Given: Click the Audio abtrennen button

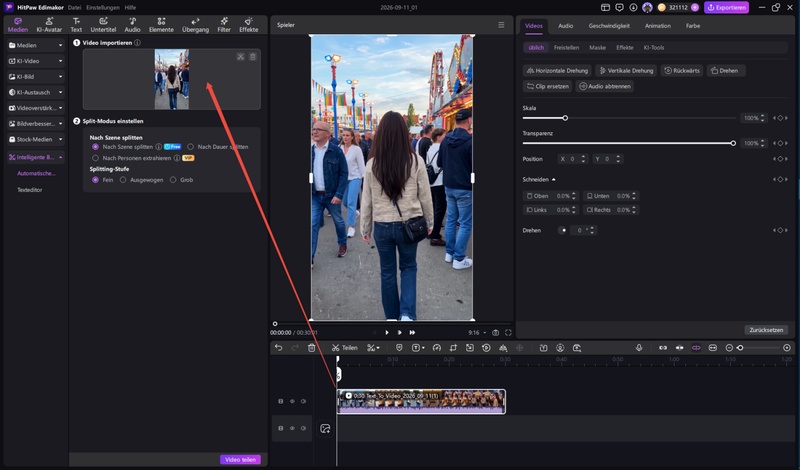Looking at the screenshot, I should pyautogui.click(x=605, y=86).
